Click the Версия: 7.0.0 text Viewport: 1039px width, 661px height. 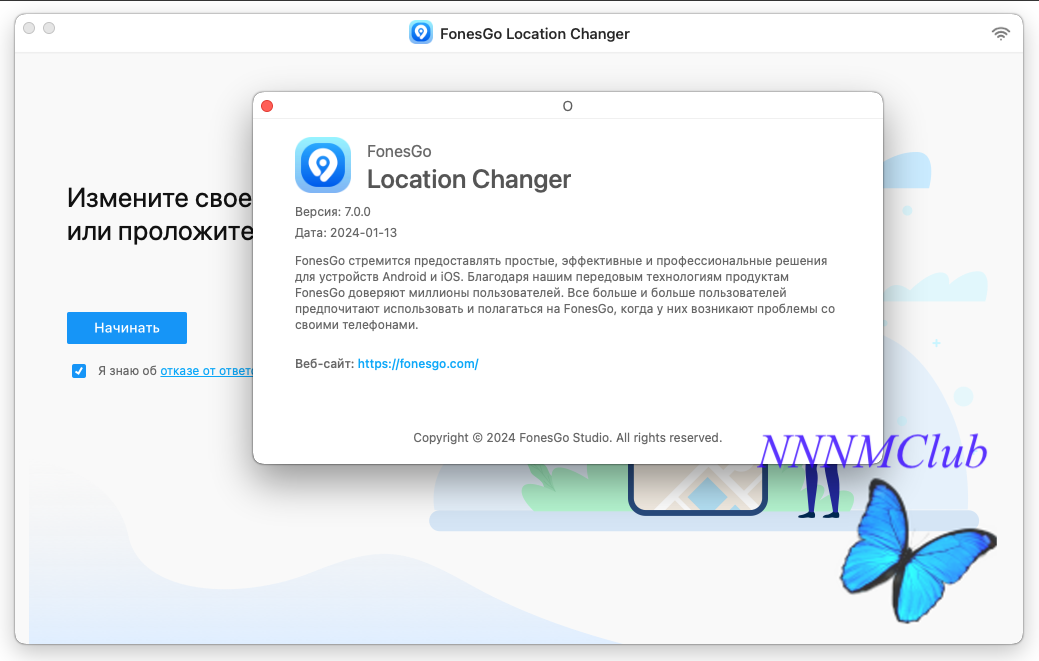333,212
